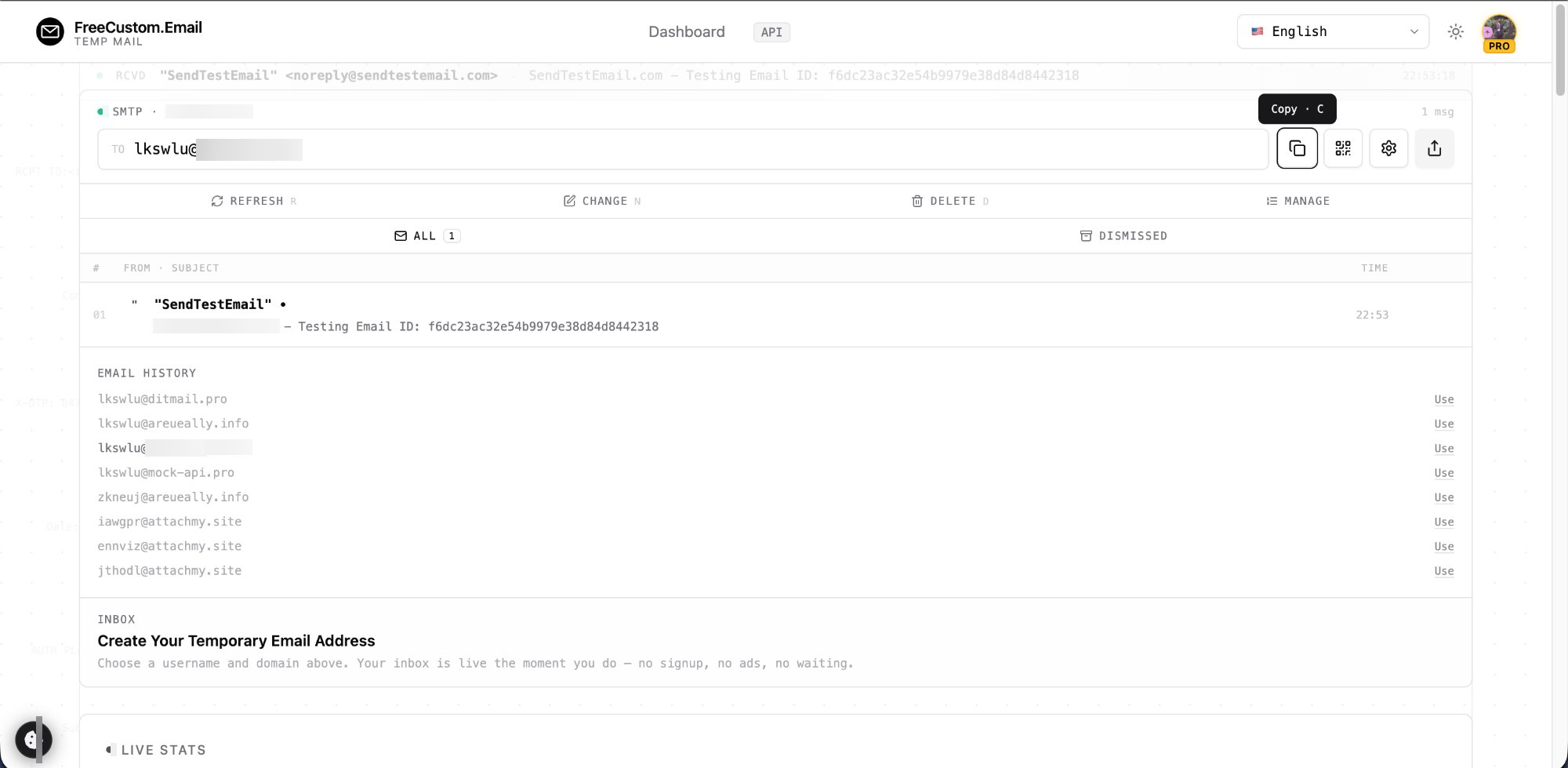
Task: Open the PRO account avatar
Action: click(x=1498, y=31)
